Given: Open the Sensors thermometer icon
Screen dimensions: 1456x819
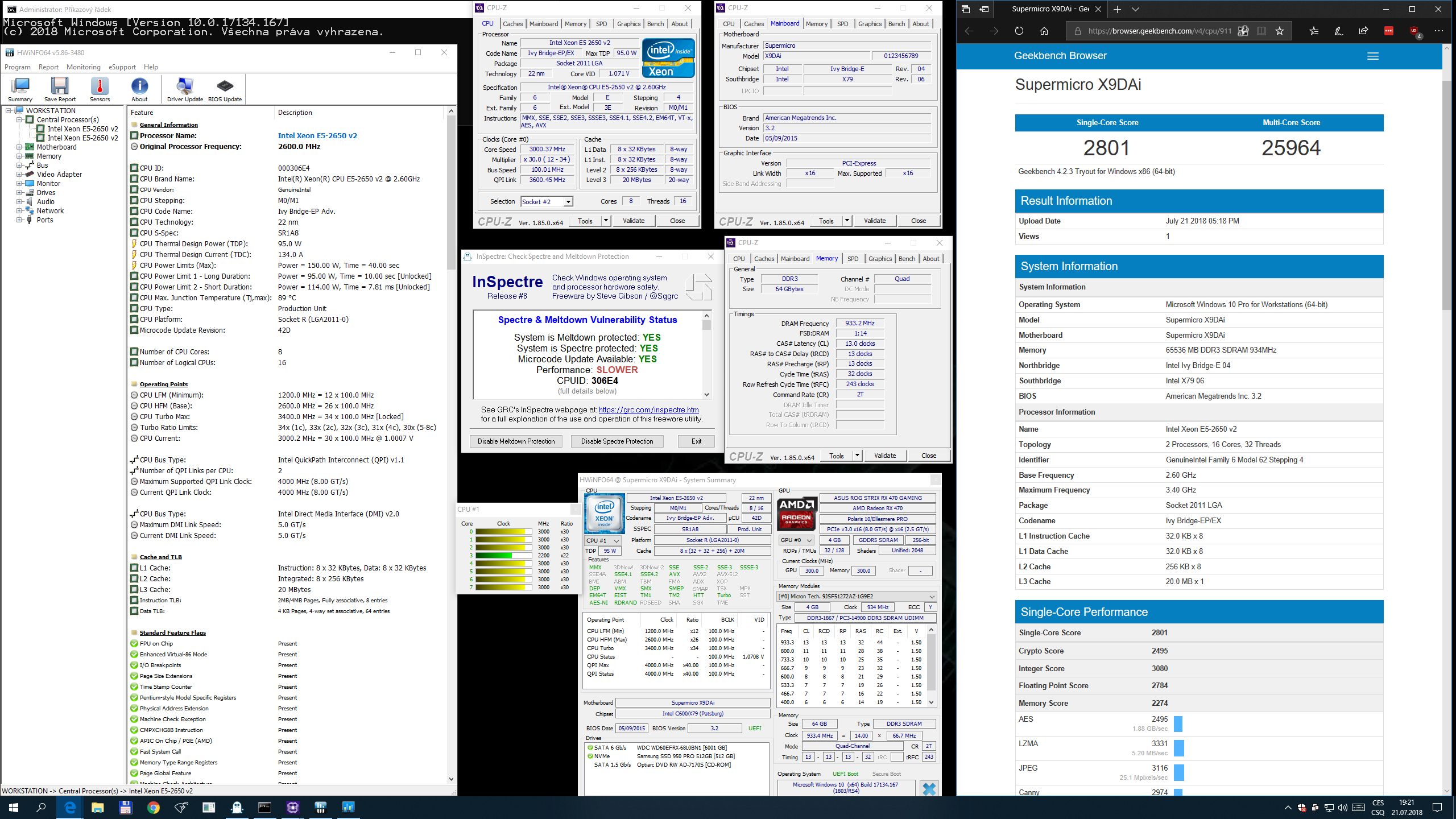Looking at the screenshot, I should point(100,89).
